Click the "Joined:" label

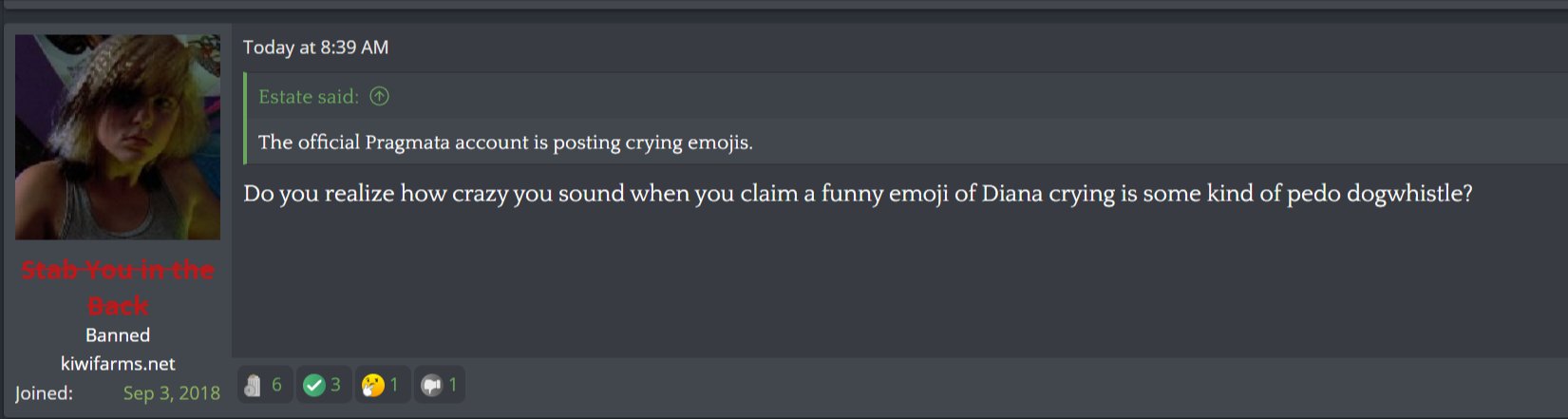(x=44, y=393)
